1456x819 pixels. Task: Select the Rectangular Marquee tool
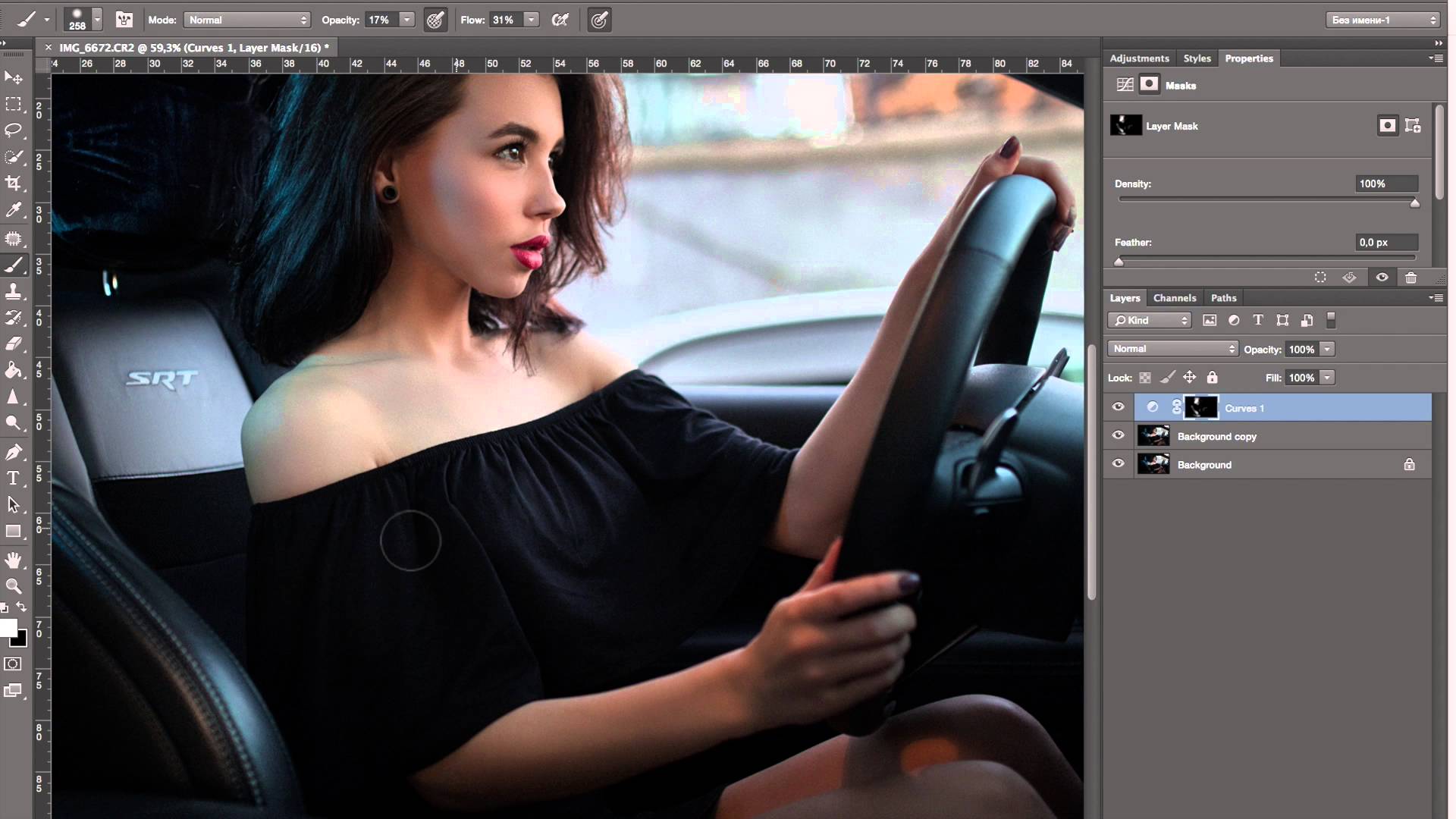click(x=14, y=104)
